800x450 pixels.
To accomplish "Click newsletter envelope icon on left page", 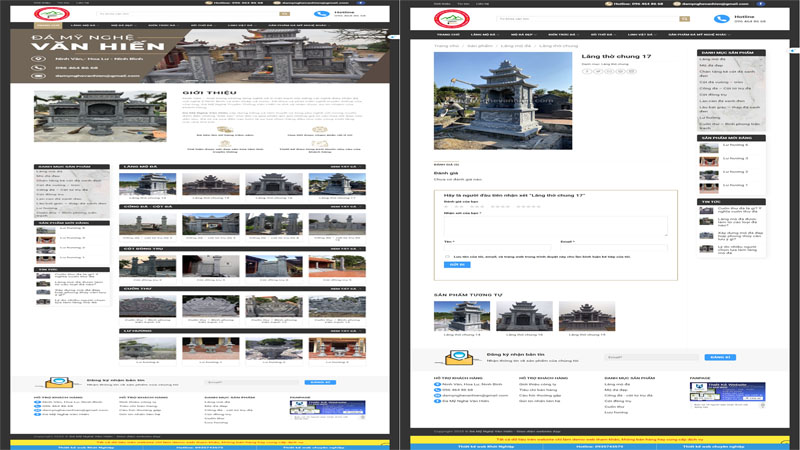I will coord(59,382).
